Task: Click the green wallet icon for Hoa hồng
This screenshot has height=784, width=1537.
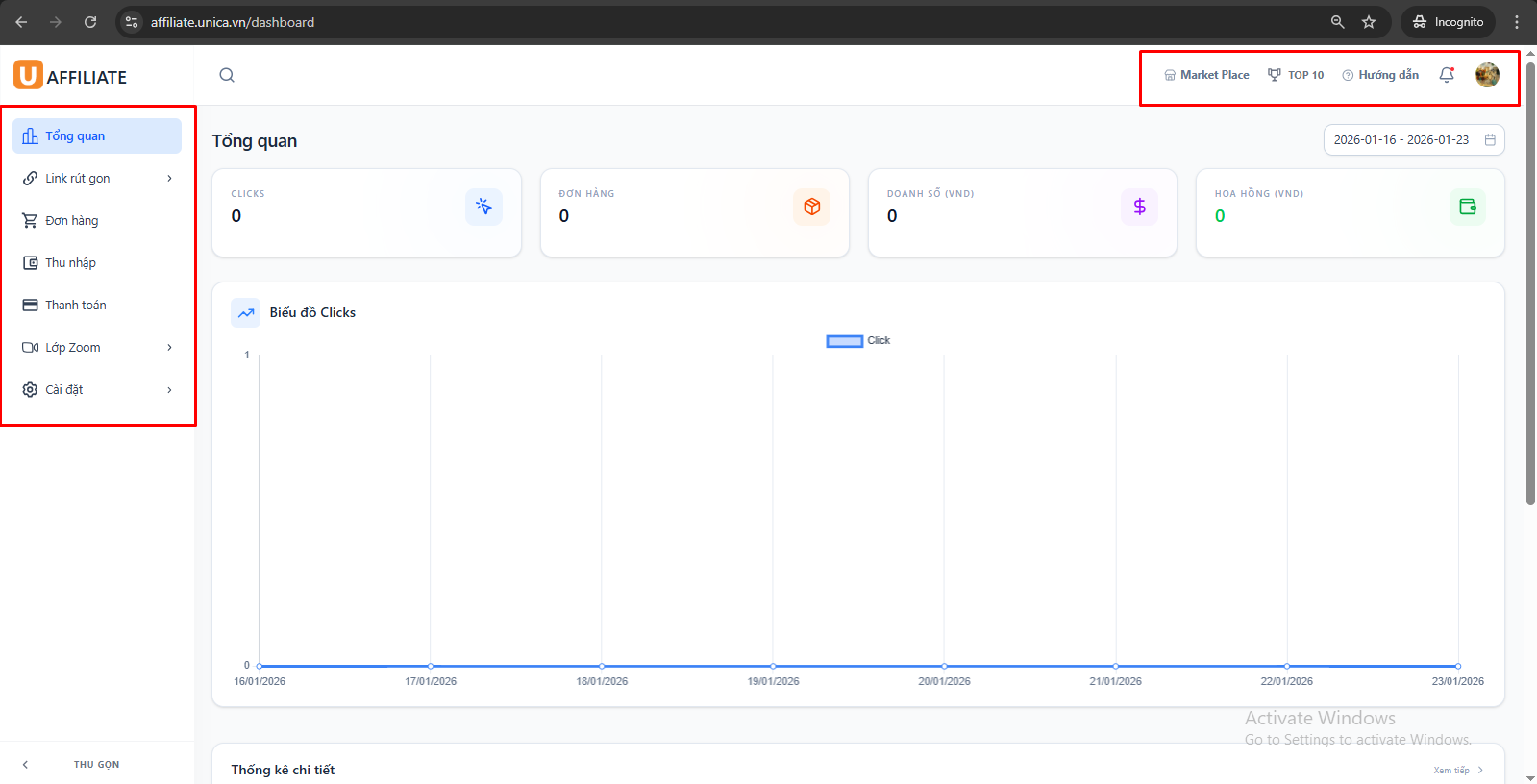Action: point(1467,207)
